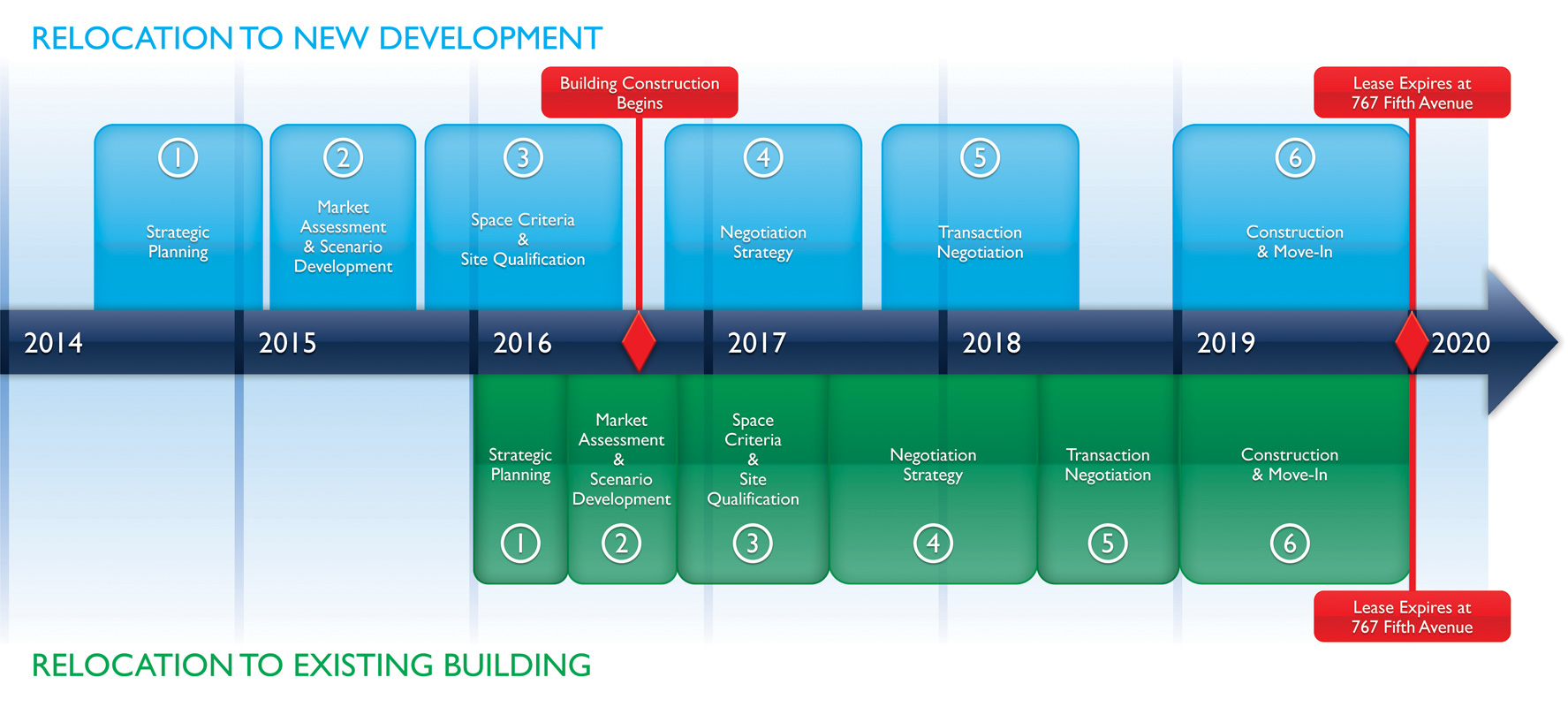Click the blue circled number 1 icon
Viewport: 1568px width, 715px height.
click(178, 158)
